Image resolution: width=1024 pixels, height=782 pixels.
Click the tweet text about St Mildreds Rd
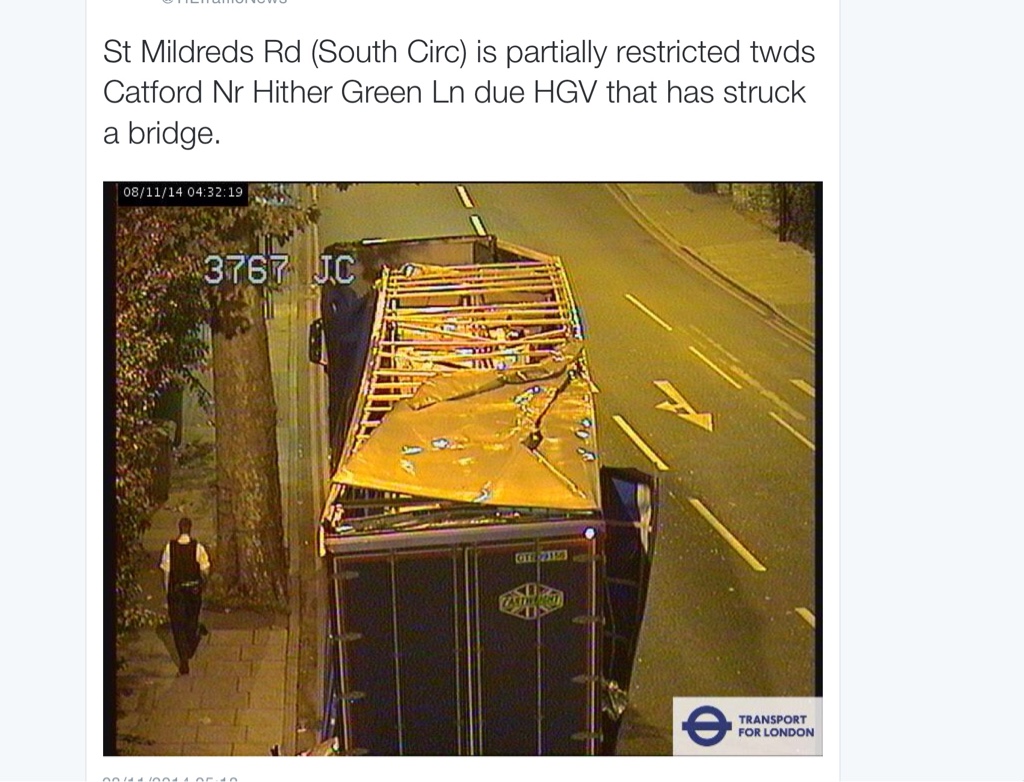(458, 92)
